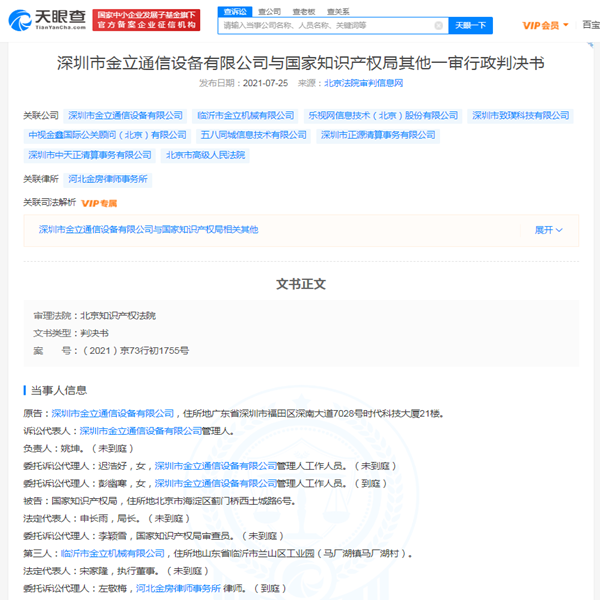Select the 查诉讼 tab
Viewport: 600px width, 600px height.
[x=235, y=12]
